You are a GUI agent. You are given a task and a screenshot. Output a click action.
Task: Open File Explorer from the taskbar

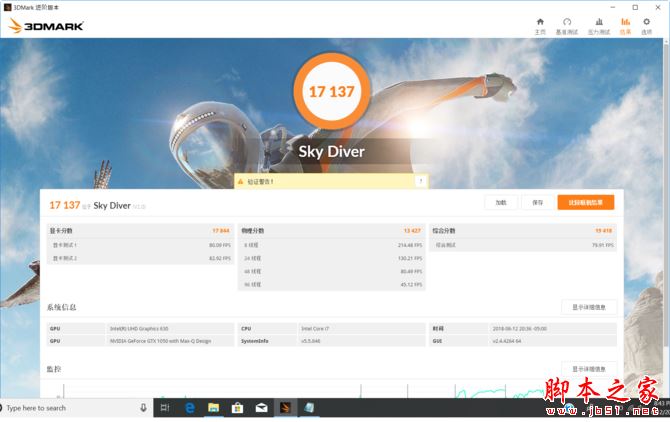(x=214, y=408)
